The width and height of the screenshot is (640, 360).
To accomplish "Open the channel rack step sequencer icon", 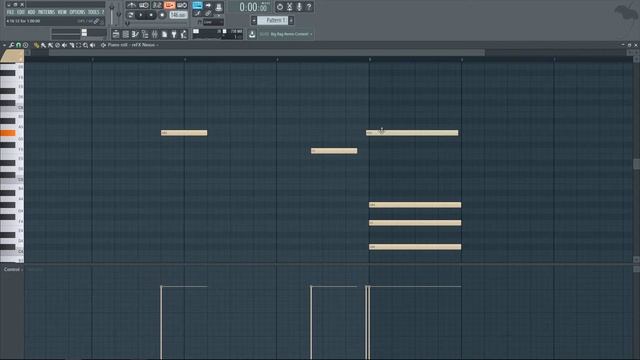I will pos(126,34).
